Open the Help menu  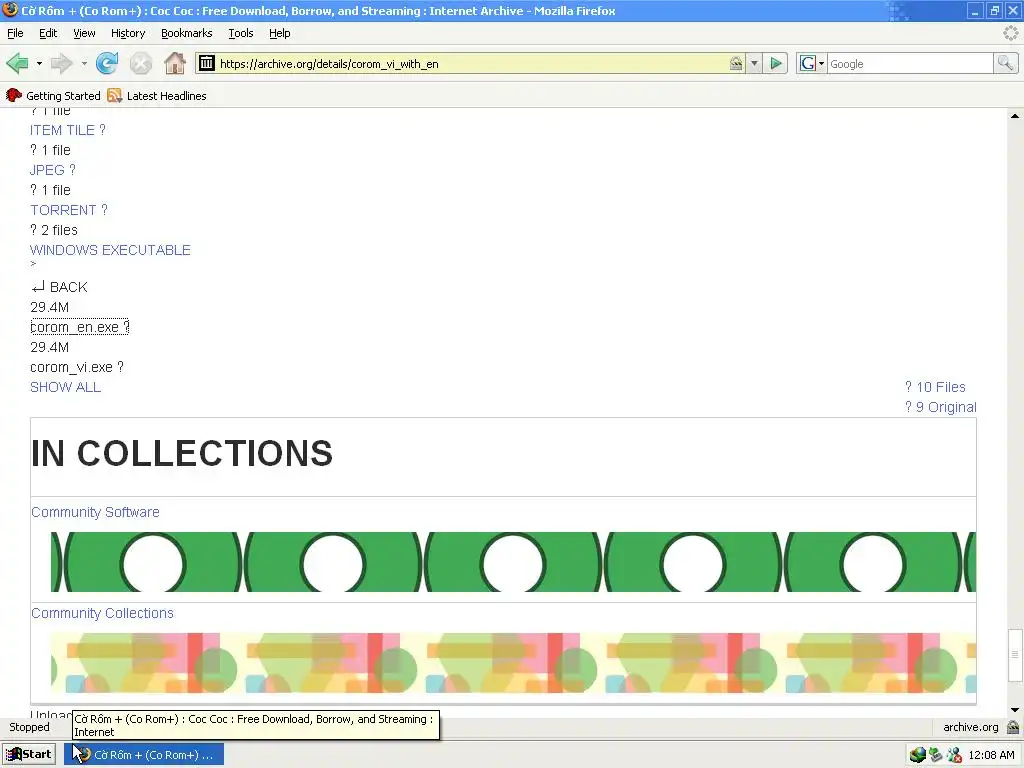pos(280,33)
